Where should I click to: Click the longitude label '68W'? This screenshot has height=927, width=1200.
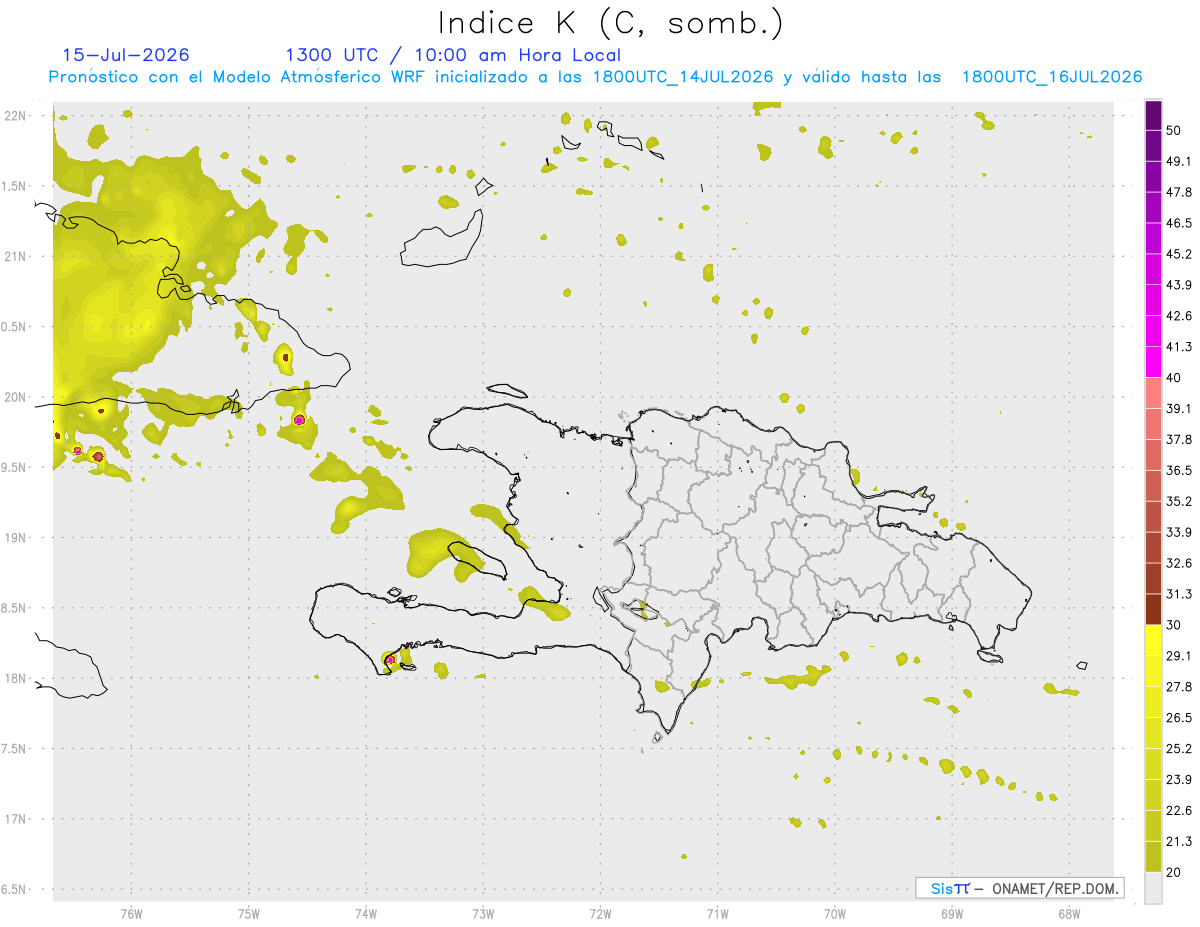1069,914
